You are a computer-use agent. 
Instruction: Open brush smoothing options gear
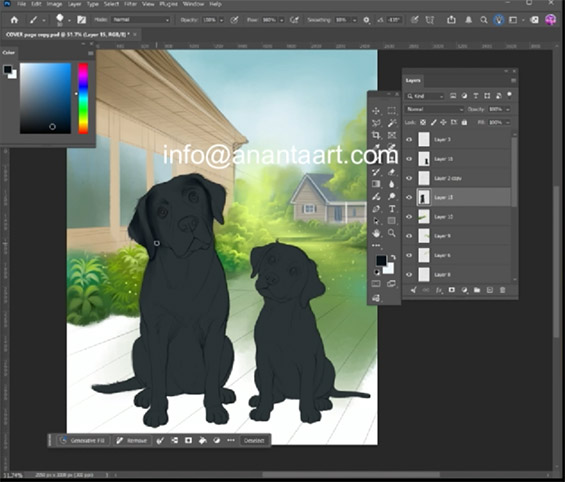pos(366,20)
